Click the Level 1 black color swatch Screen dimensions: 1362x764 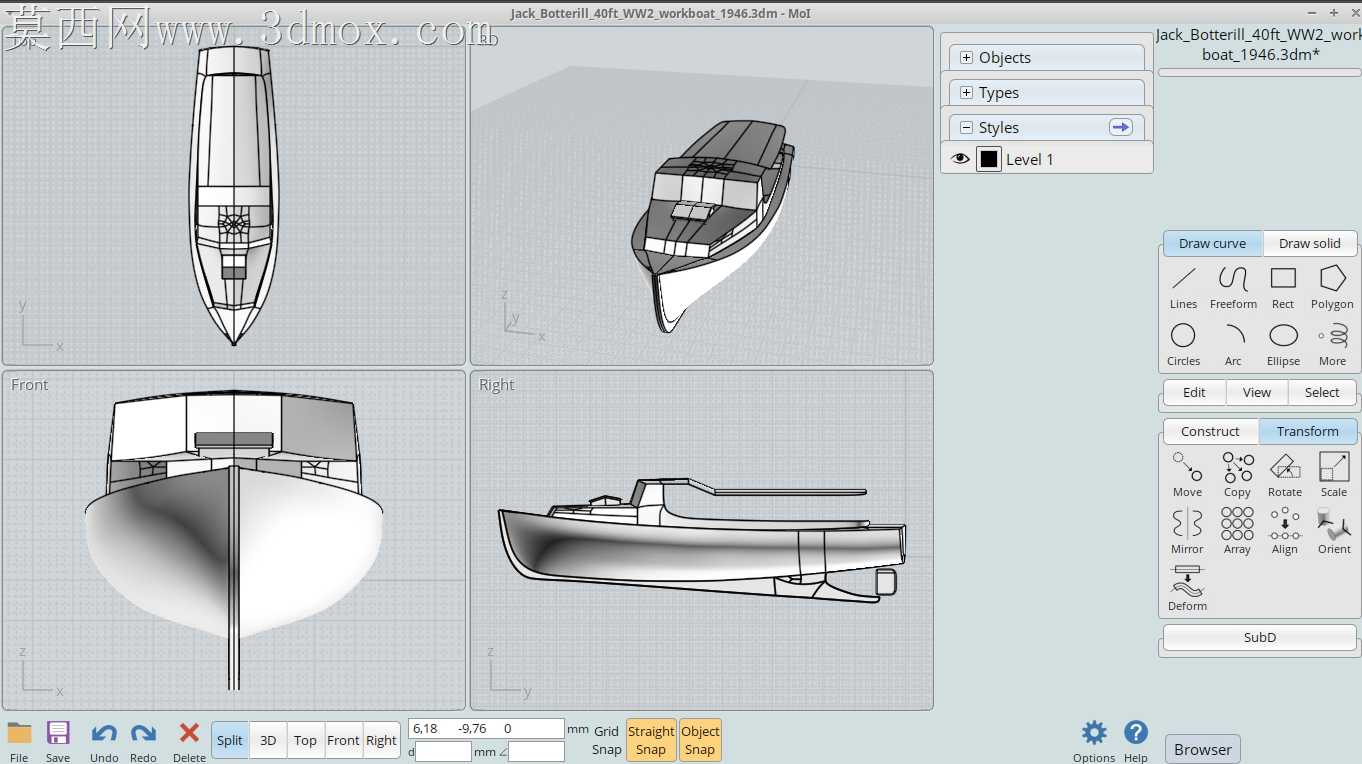tap(989, 159)
